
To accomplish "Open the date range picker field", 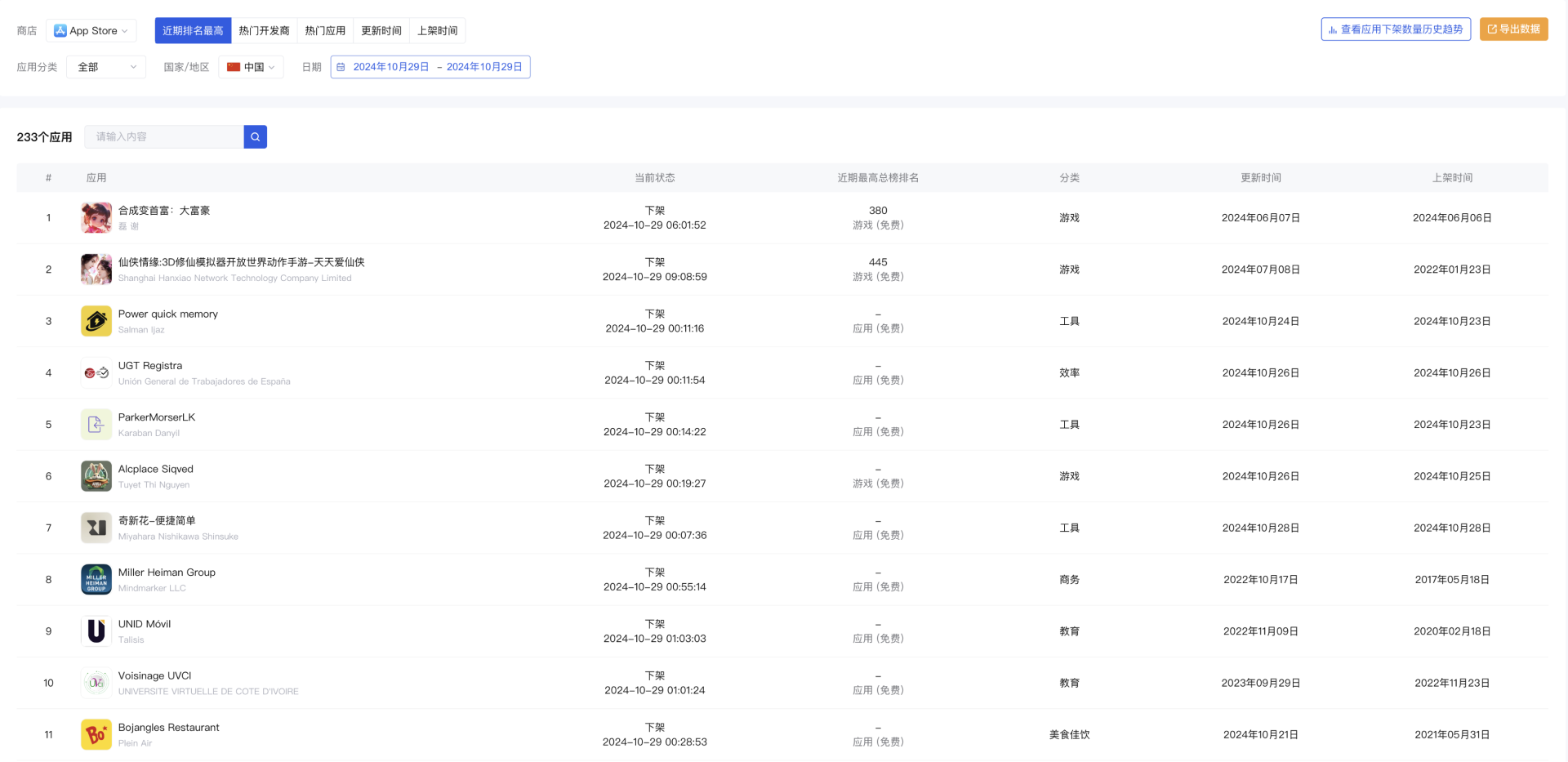I will [430, 67].
